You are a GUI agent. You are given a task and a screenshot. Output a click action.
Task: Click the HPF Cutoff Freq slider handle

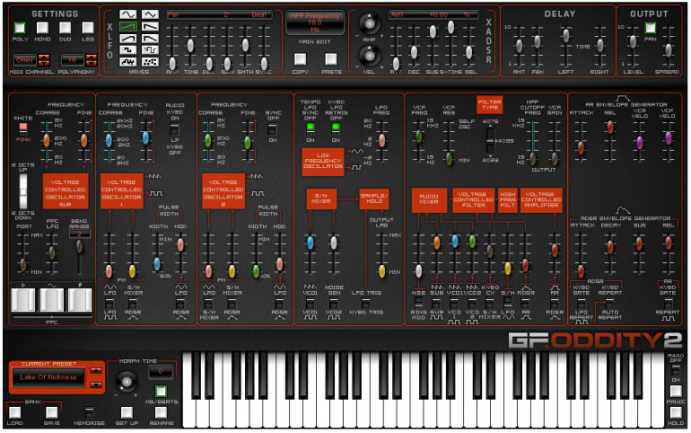pos(533,159)
